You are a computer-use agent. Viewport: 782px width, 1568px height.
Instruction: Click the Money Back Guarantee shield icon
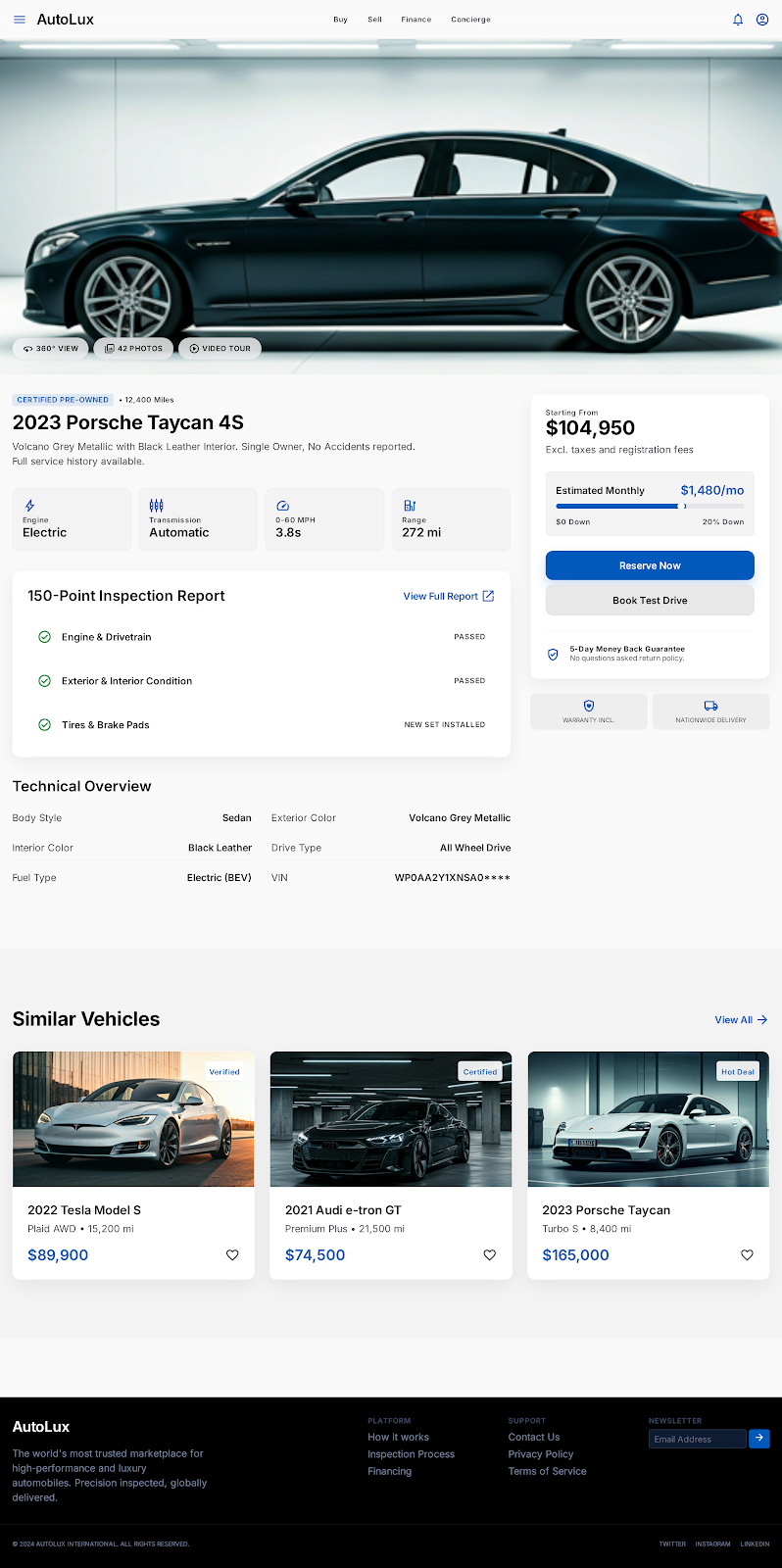[x=553, y=654]
